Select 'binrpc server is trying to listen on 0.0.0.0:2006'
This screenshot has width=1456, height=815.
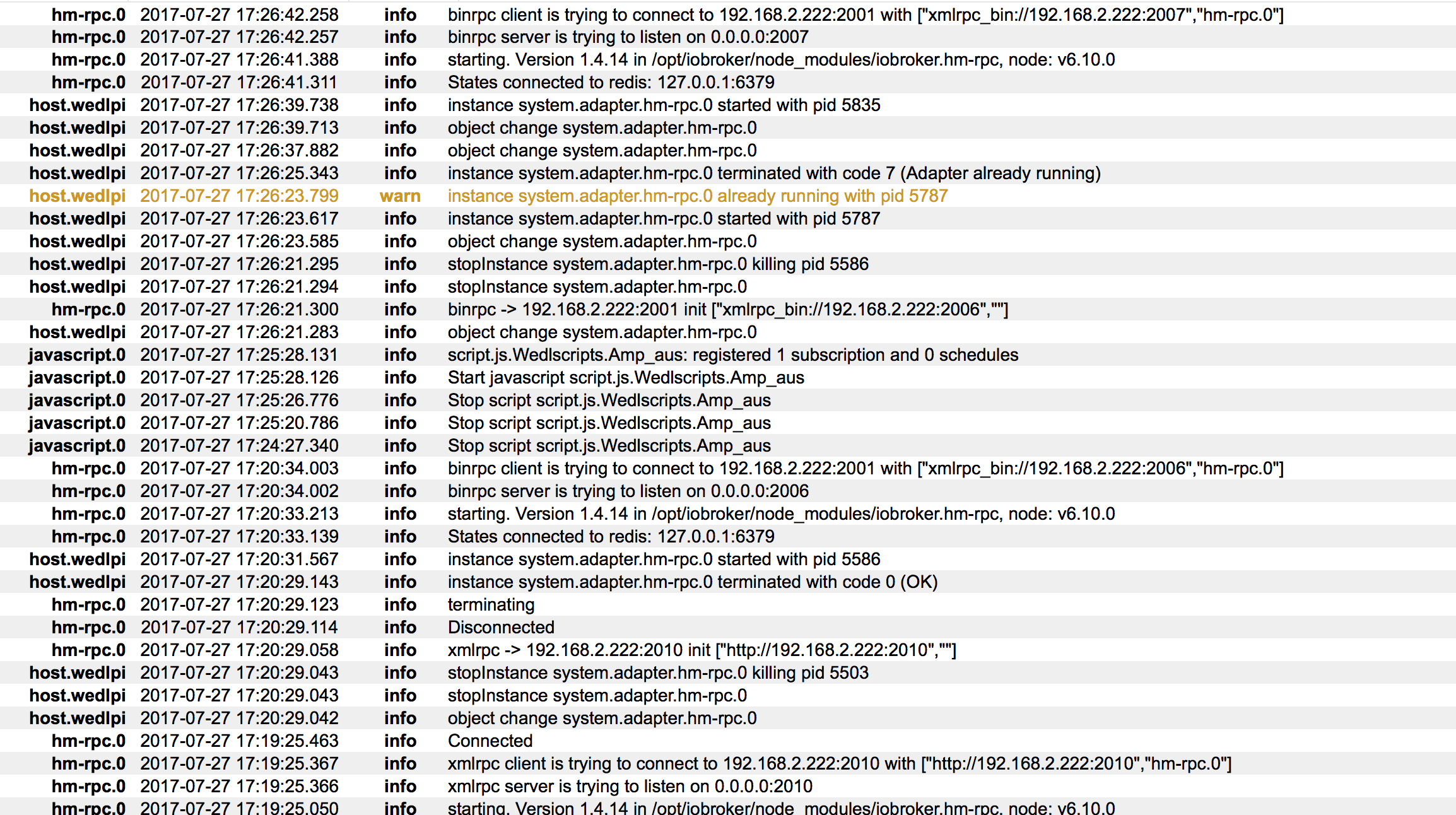[x=628, y=491]
